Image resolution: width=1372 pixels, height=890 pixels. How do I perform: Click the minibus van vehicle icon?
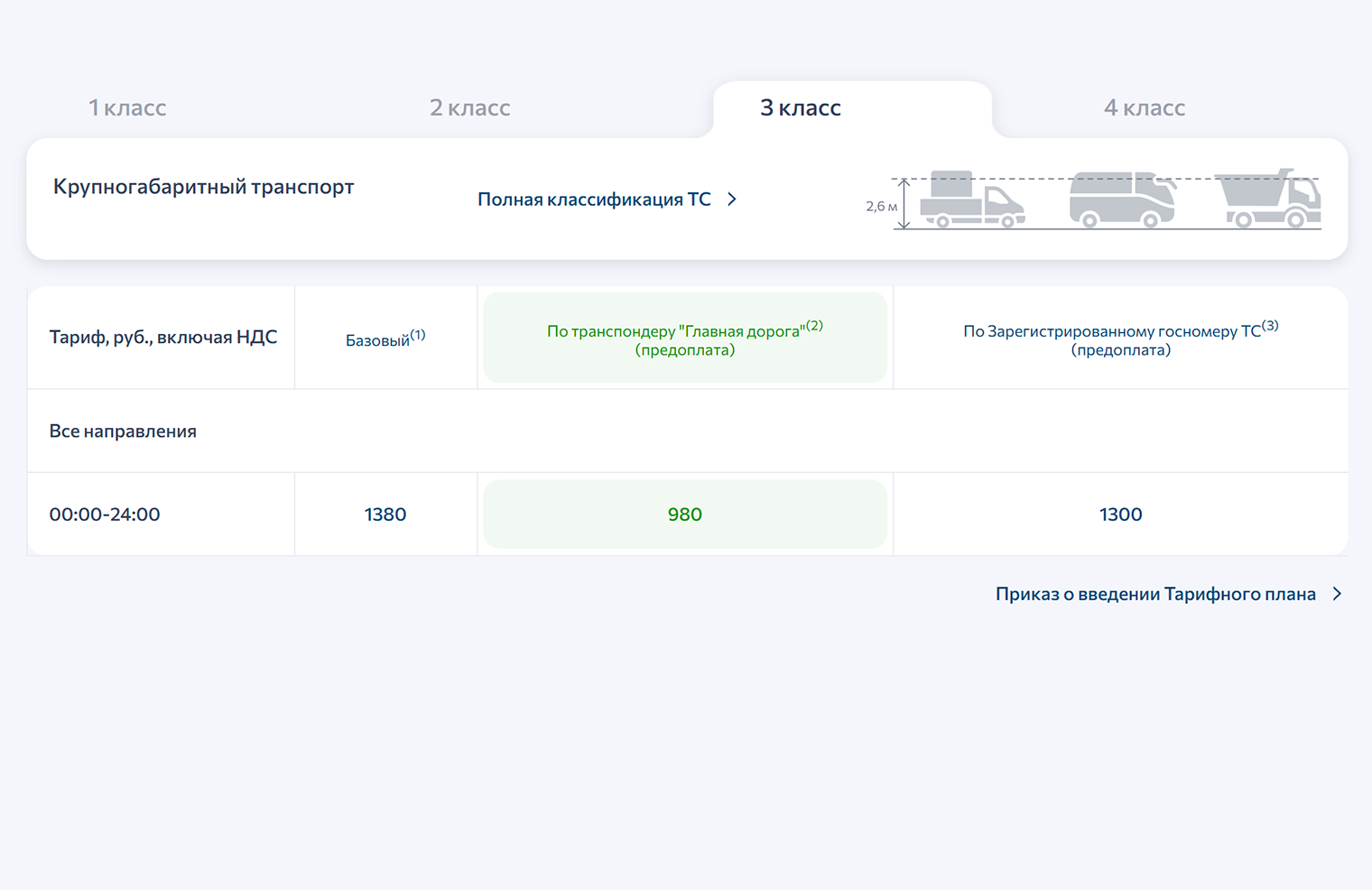click(1122, 199)
